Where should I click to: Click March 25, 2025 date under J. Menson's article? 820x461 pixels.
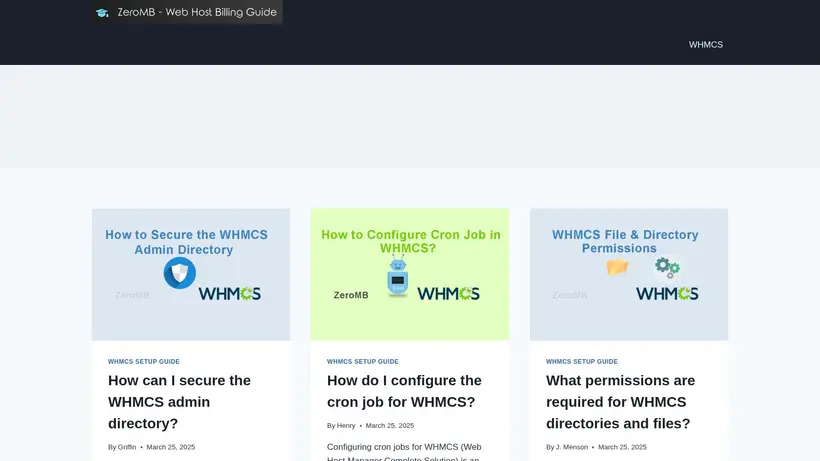click(622, 447)
